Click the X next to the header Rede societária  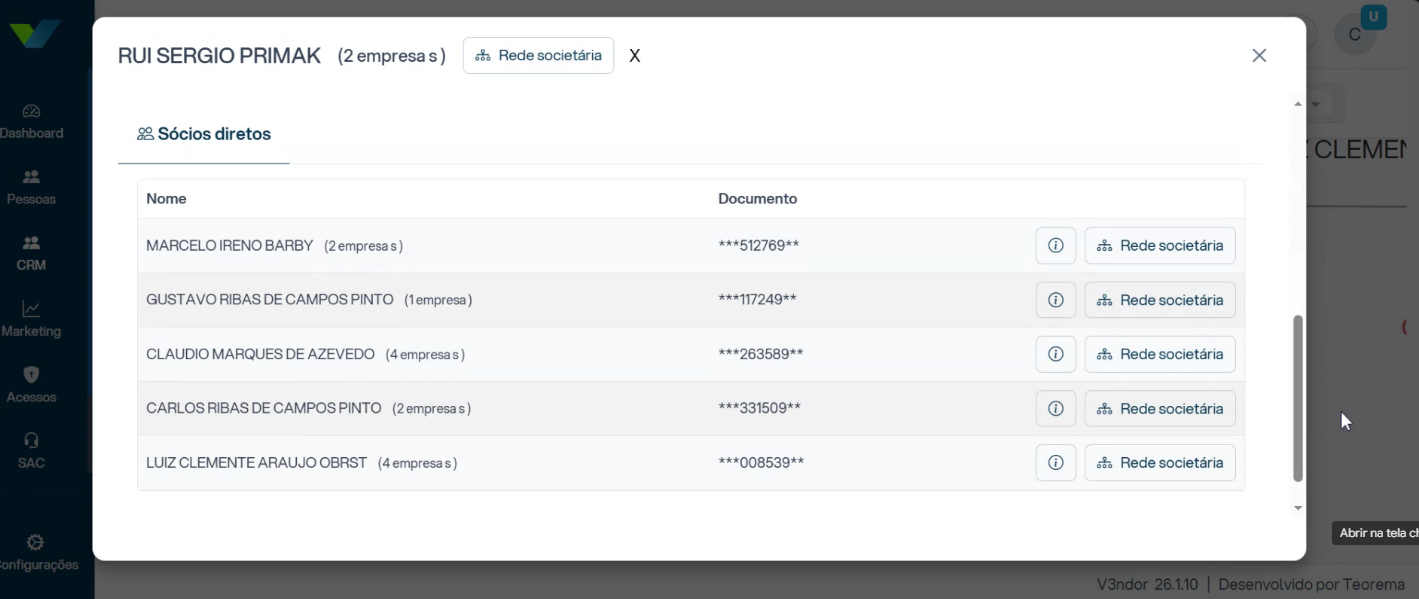[x=635, y=56]
